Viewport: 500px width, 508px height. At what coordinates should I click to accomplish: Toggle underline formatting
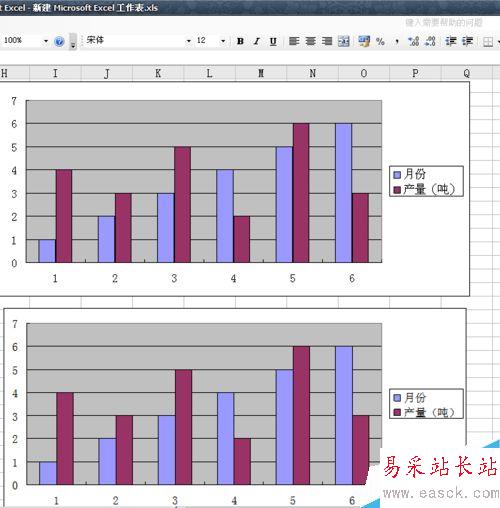pos(273,41)
